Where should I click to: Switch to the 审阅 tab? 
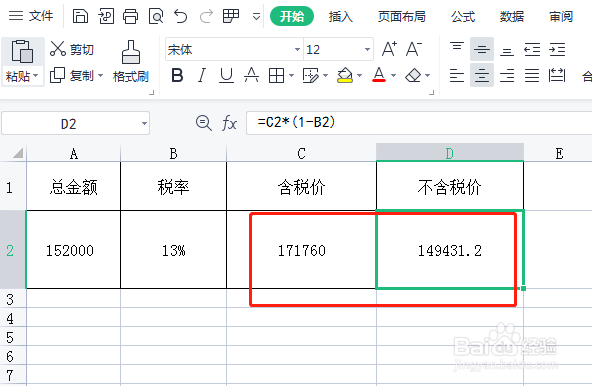coord(561,16)
